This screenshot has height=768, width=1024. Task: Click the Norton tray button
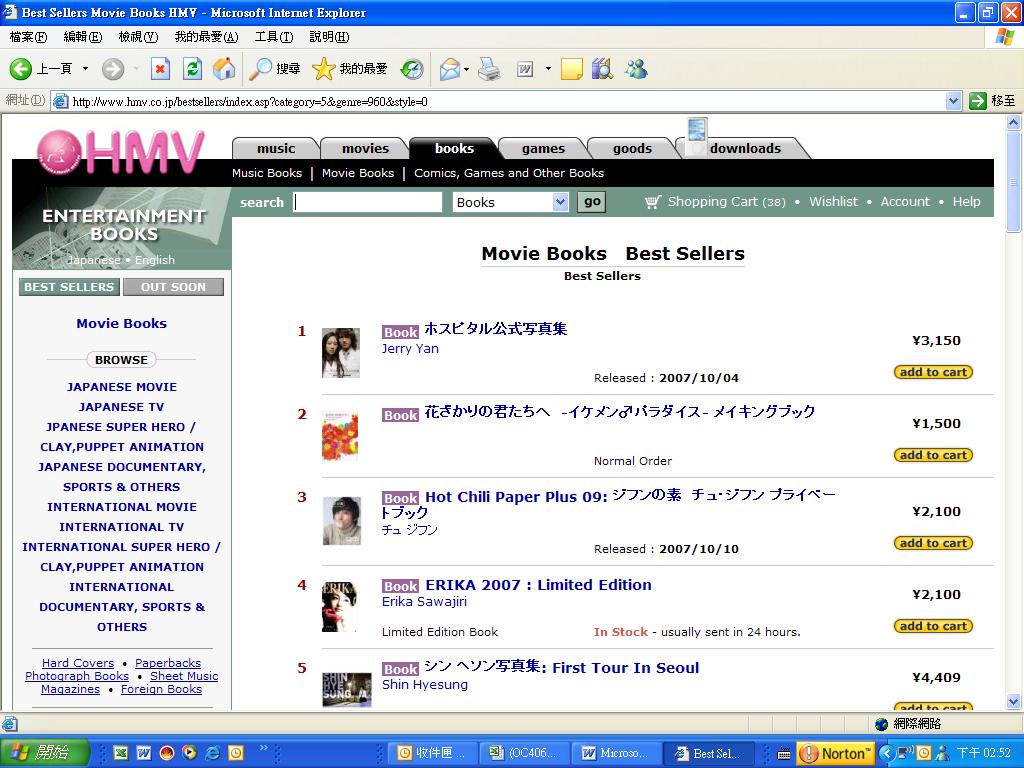coord(837,753)
